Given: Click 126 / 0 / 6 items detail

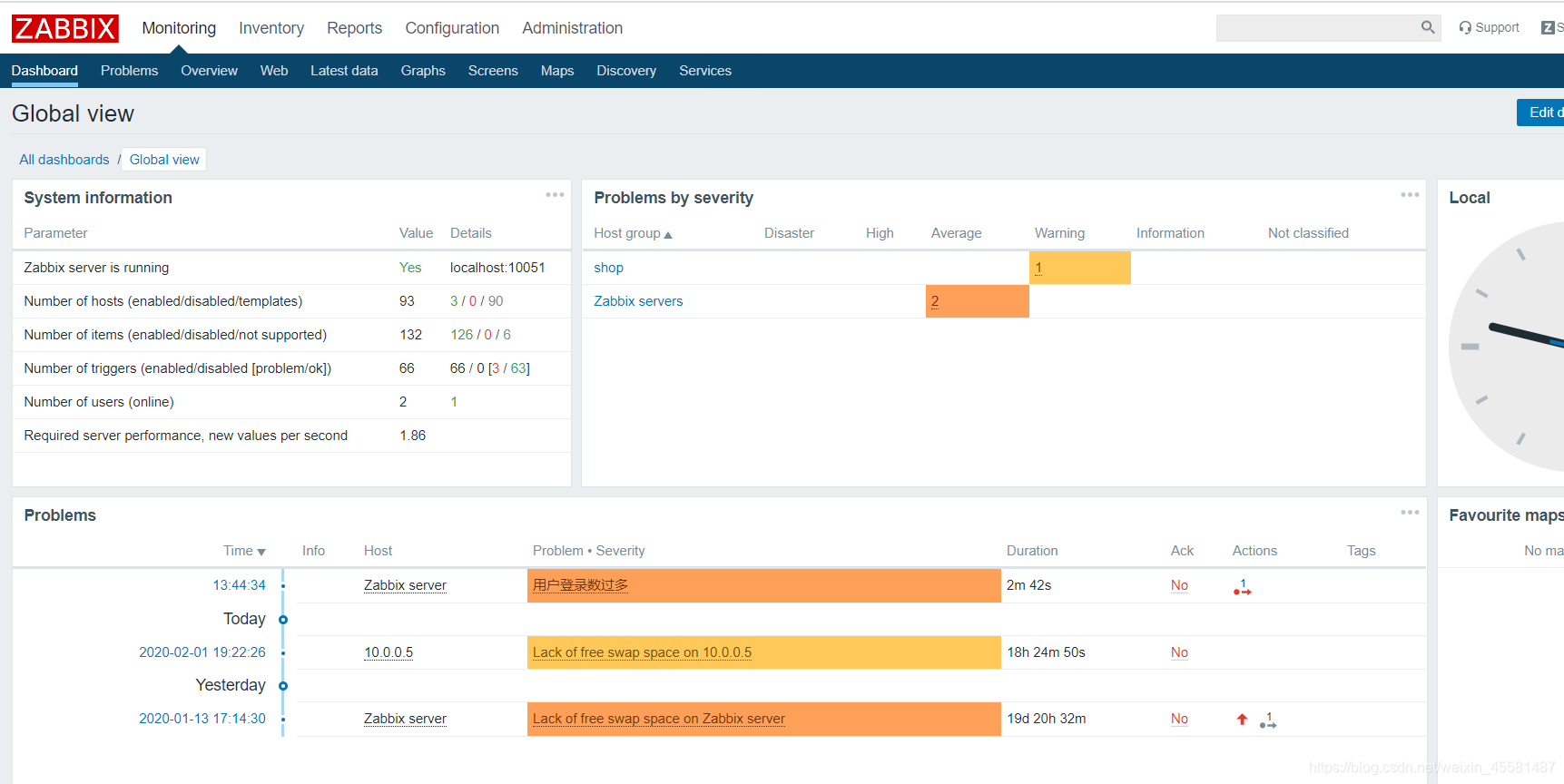Looking at the screenshot, I should pos(480,335).
